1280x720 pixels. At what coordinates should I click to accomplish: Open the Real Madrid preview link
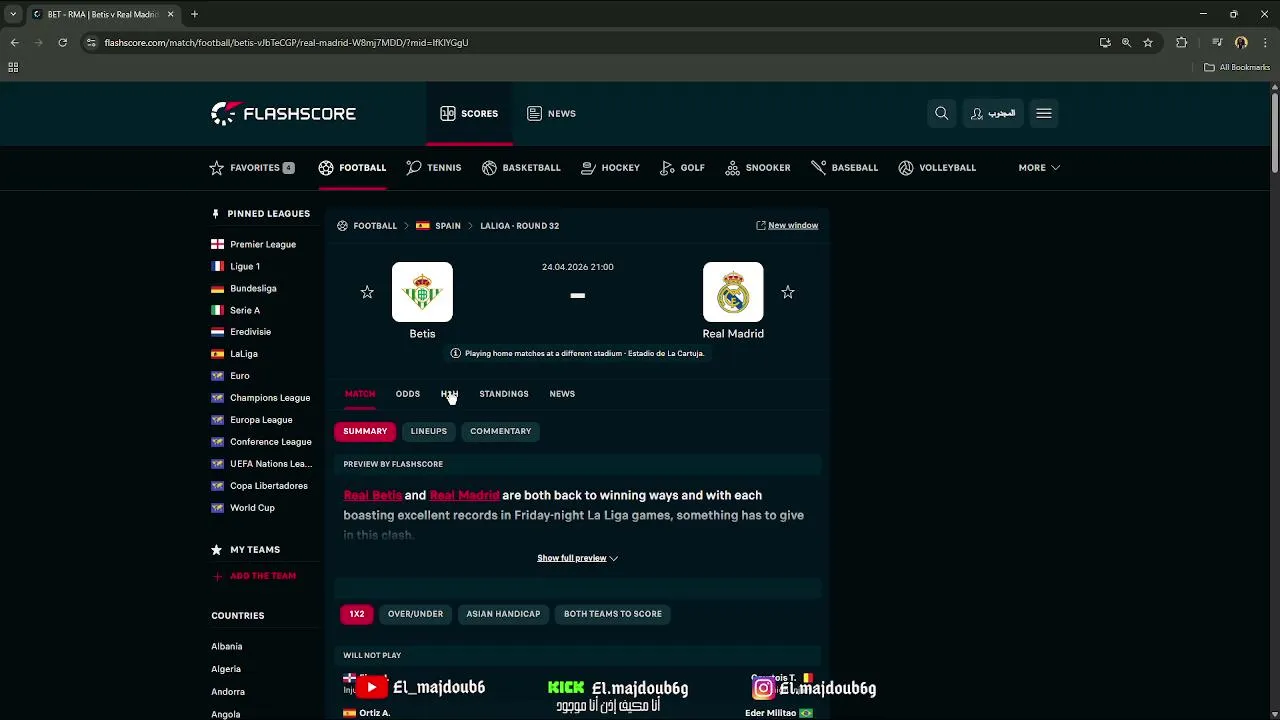464,495
